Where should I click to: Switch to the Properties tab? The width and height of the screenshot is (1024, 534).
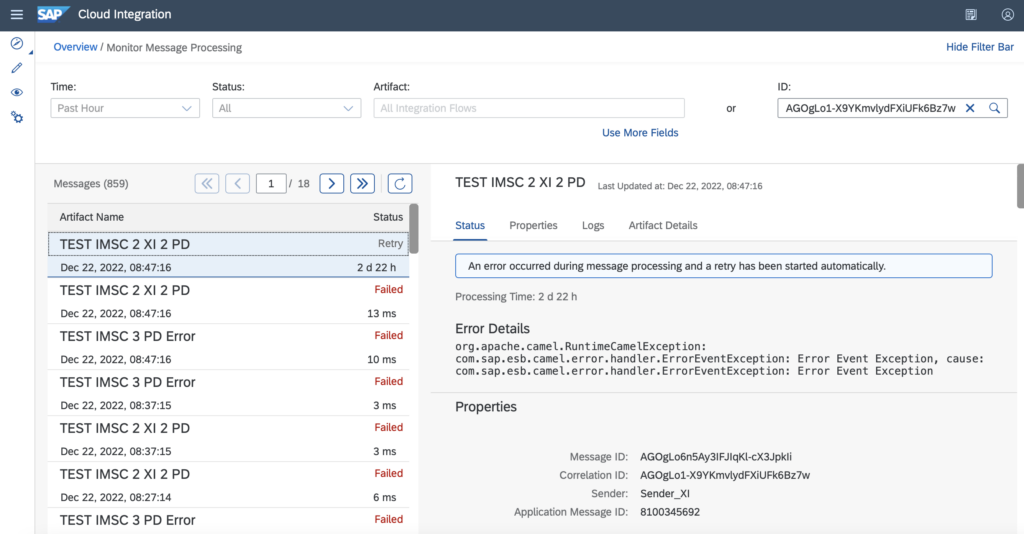point(533,226)
